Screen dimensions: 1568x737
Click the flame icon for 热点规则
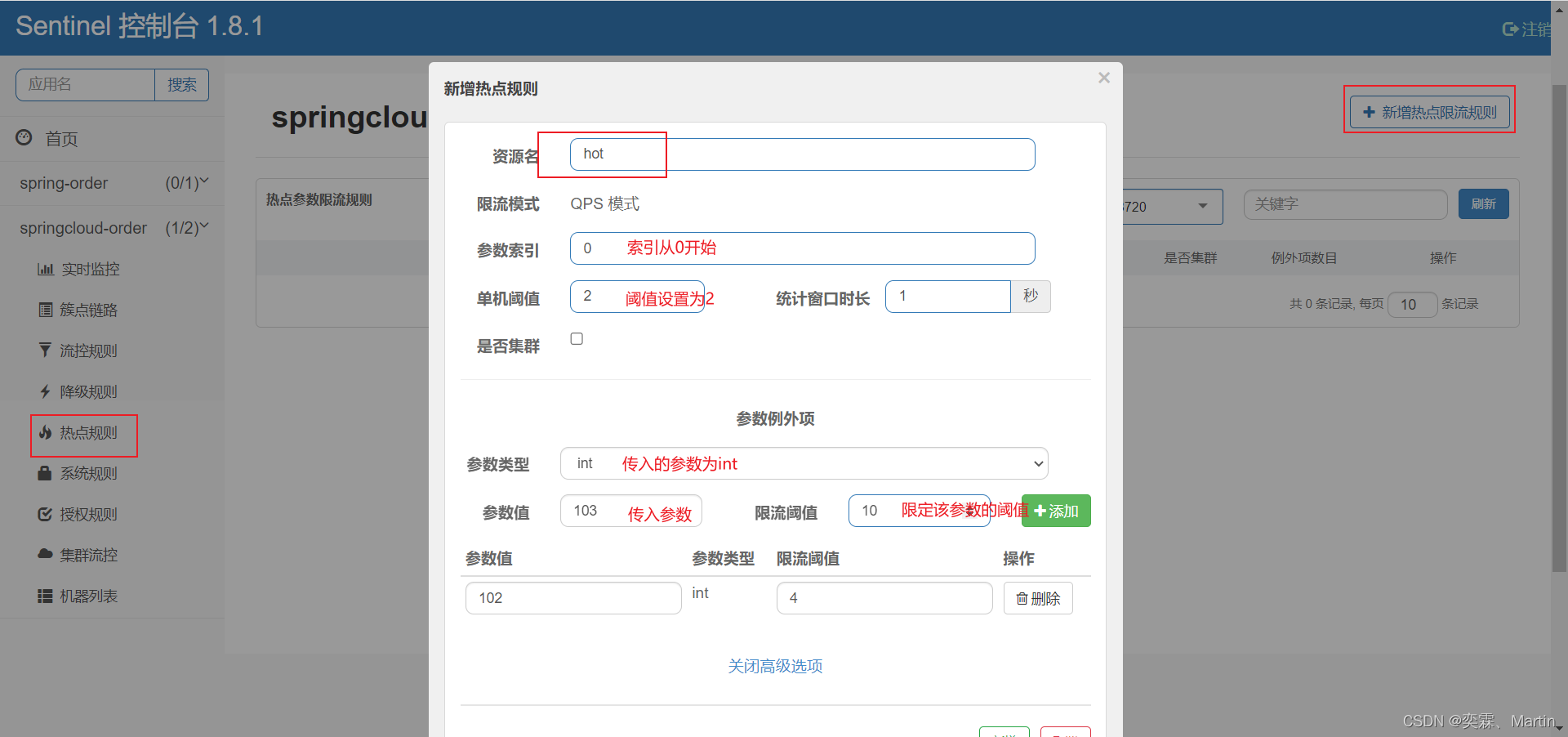click(46, 433)
